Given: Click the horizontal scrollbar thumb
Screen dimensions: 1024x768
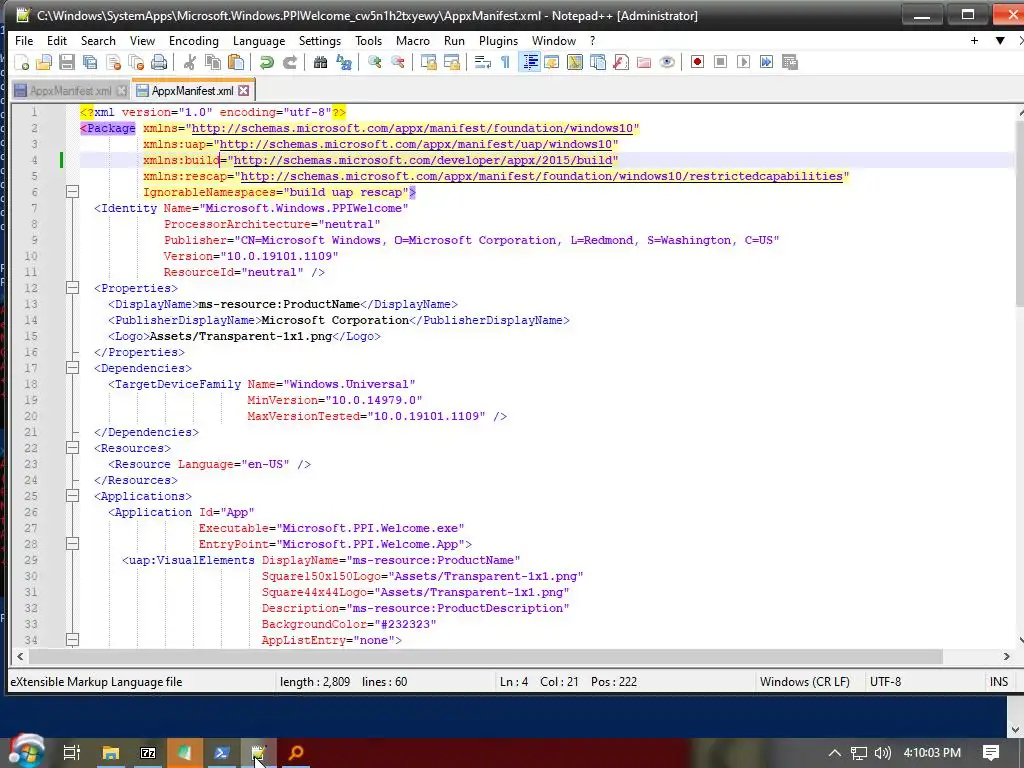Looking at the screenshot, I should coord(486,656).
